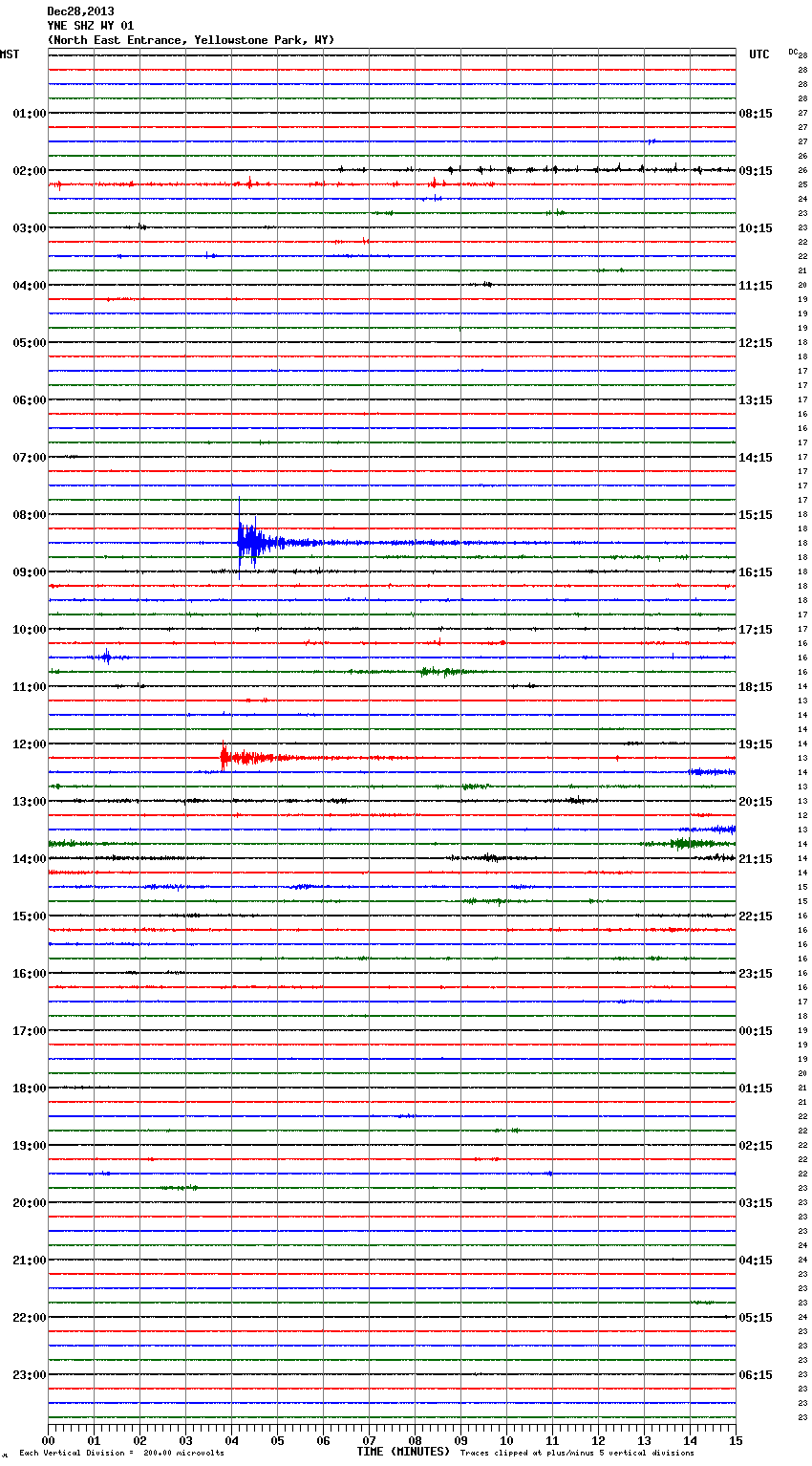Select the 02:00 MST hour label

(x=30, y=171)
